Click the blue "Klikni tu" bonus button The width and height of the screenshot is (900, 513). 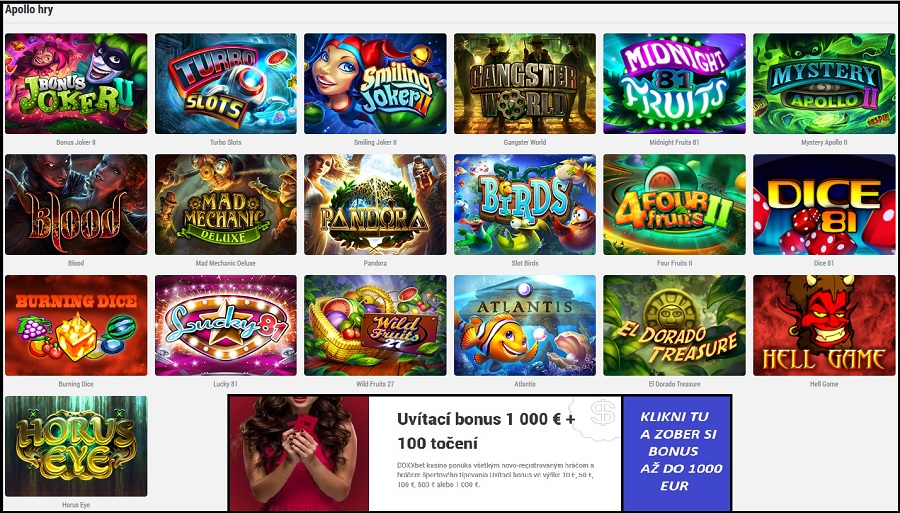[x=677, y=453]
